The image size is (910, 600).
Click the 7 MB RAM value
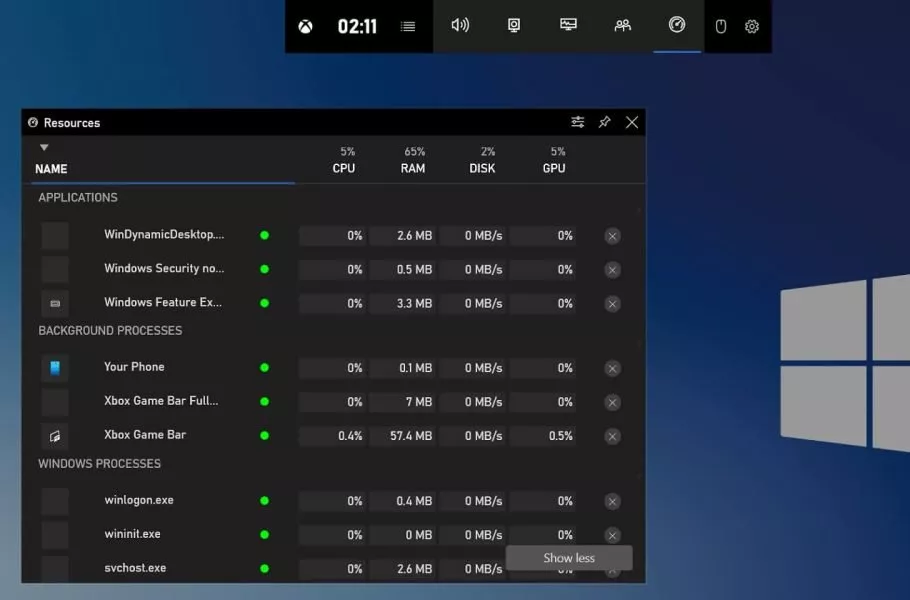pos(418,402)
